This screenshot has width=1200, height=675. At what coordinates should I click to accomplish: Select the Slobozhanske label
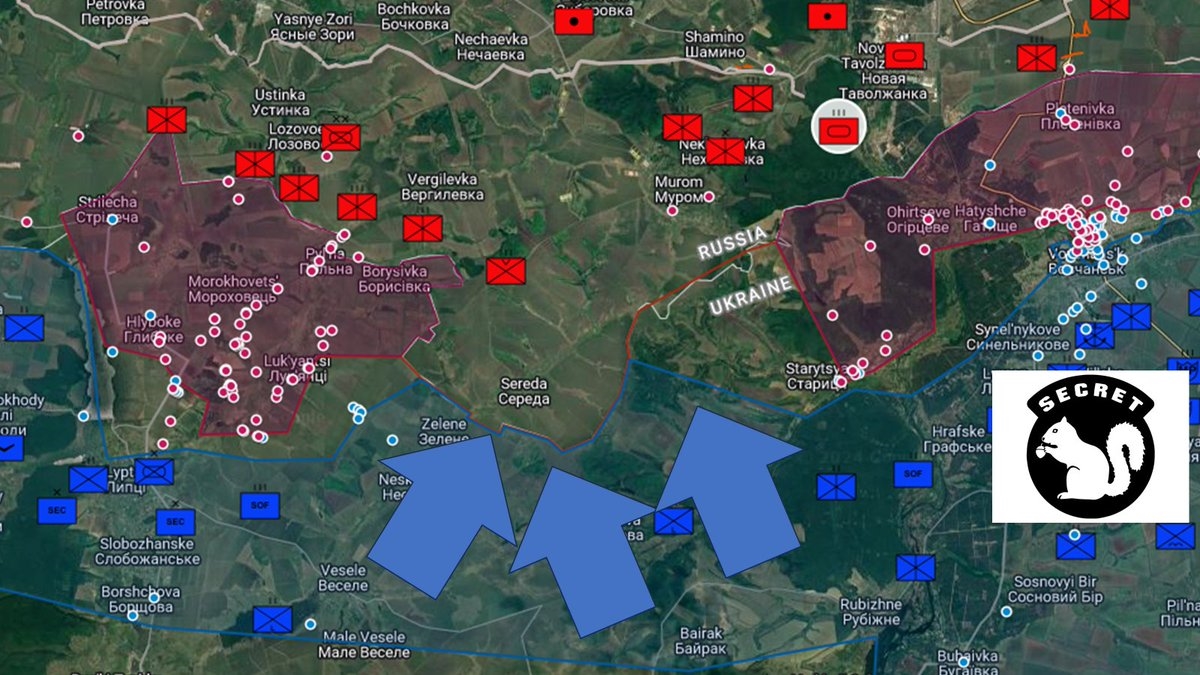point(149,551)
